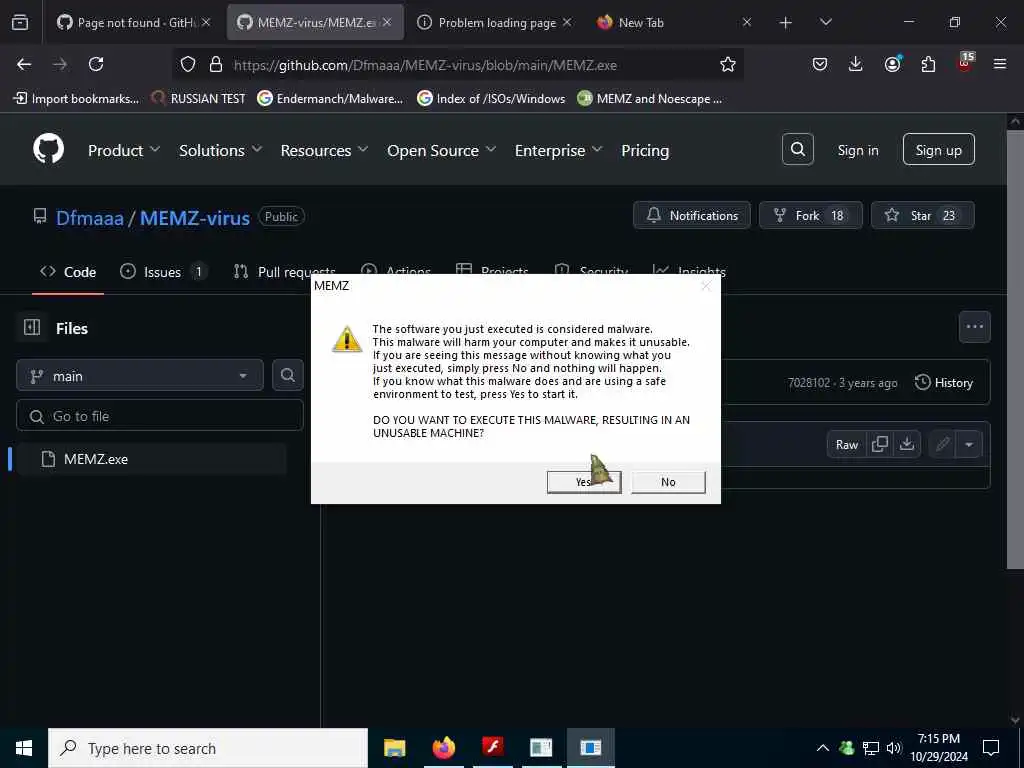Show hidden system tray icons
1024x768 pixels.
coord(823,748)
